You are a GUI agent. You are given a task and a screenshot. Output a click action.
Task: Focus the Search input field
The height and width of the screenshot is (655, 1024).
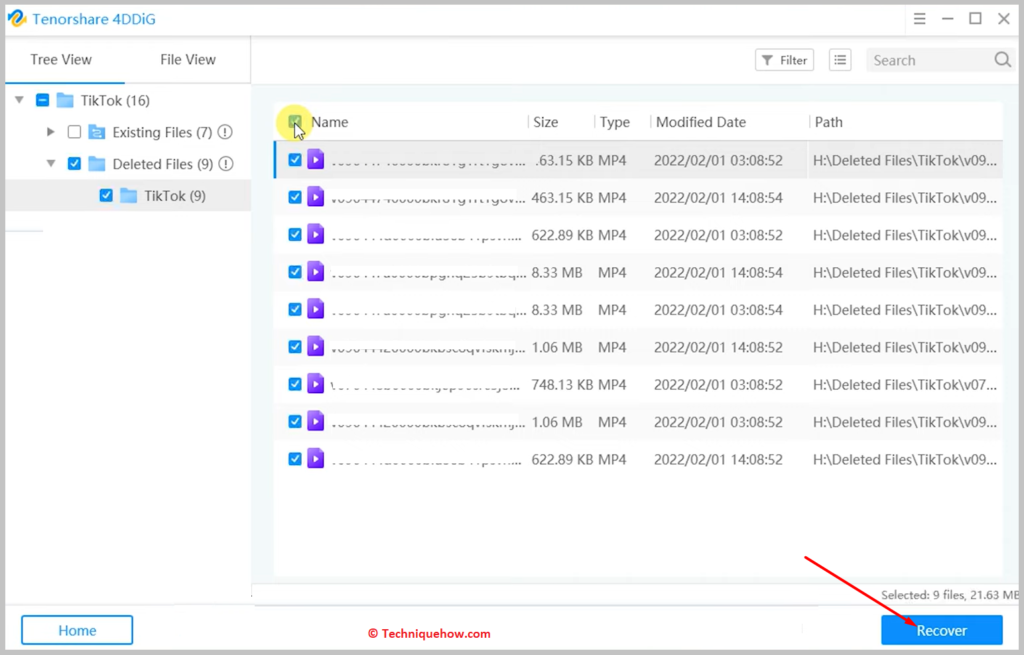[x=931, y=60]
